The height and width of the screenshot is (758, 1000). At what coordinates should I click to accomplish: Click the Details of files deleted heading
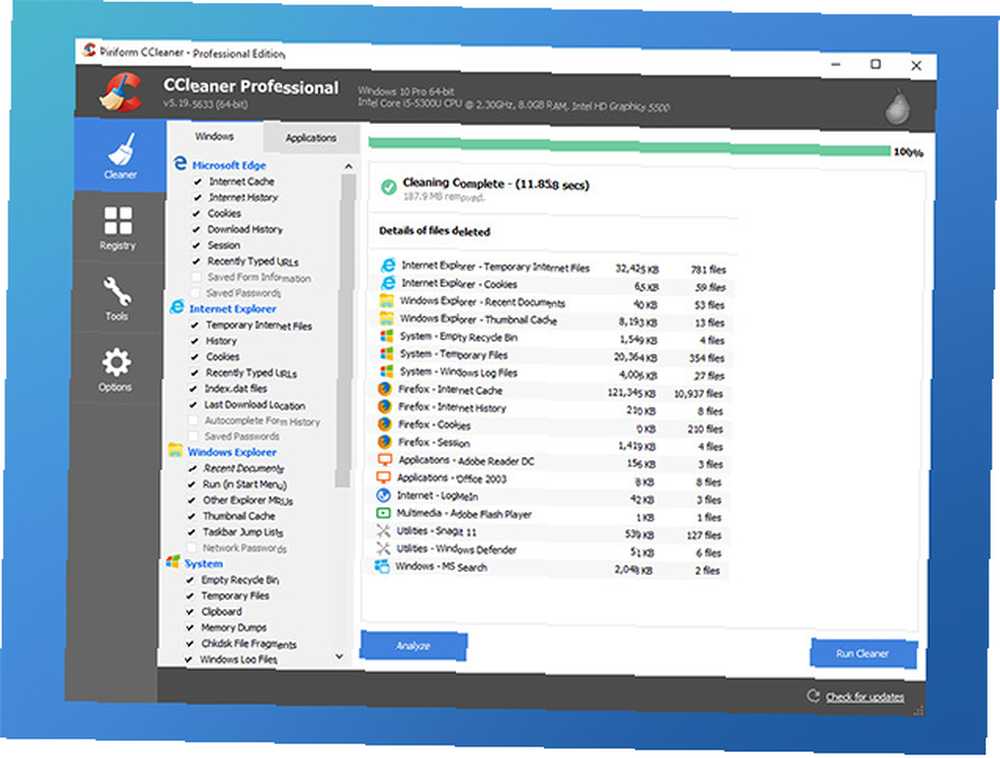pos(434,231)
